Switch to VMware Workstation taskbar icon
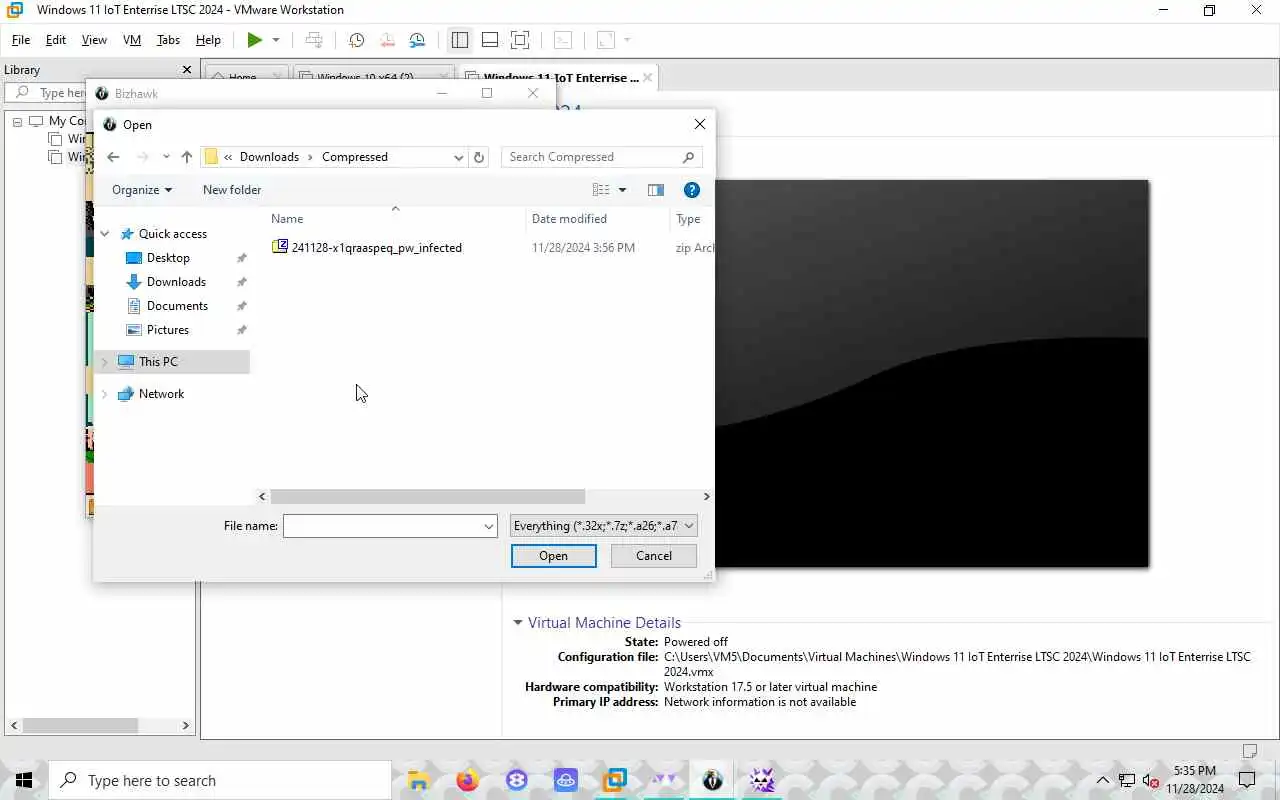Screen dimensions: 1280x800 click(614, 780)
